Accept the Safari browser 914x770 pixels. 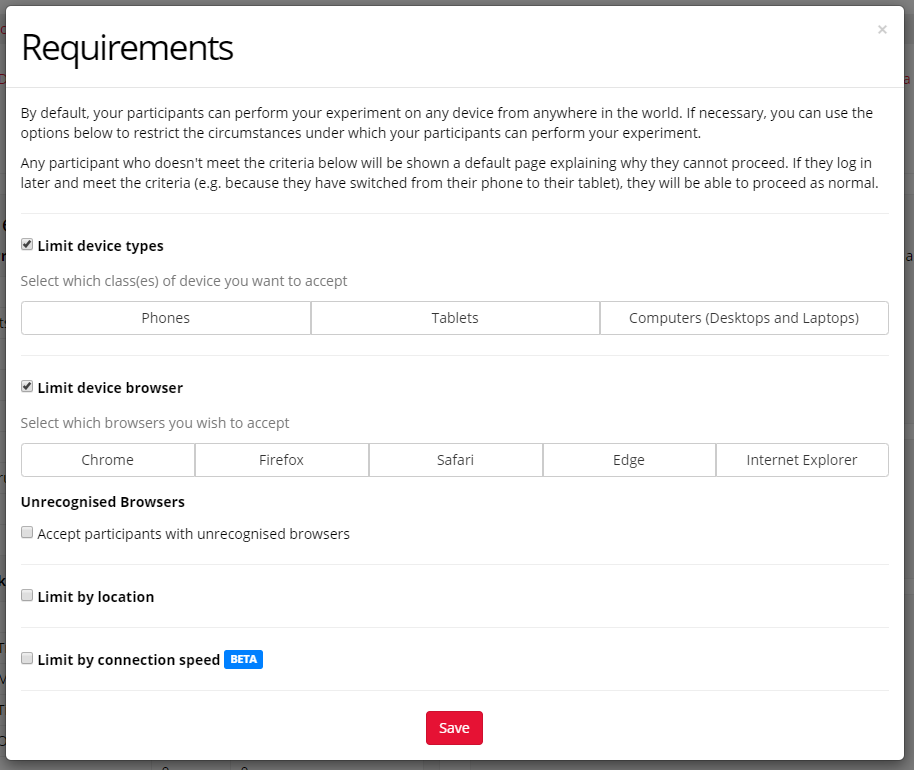455,459
